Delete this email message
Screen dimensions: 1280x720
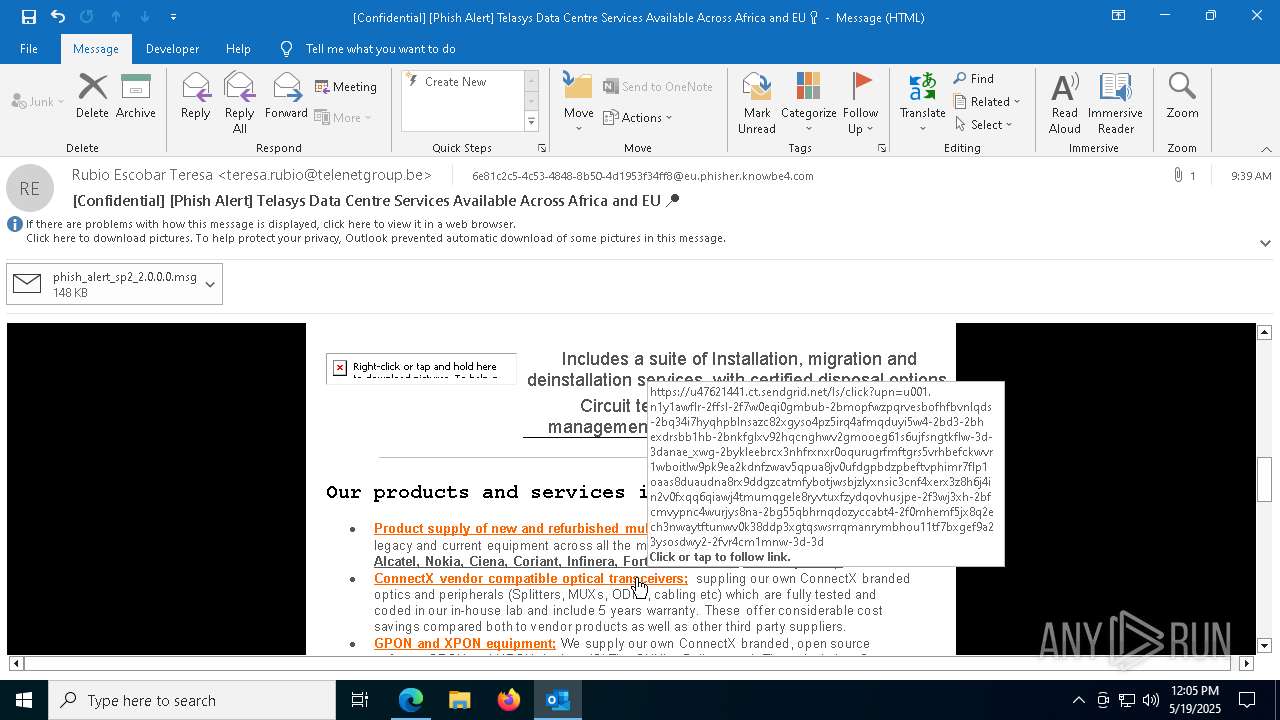[x=92, y=96]
